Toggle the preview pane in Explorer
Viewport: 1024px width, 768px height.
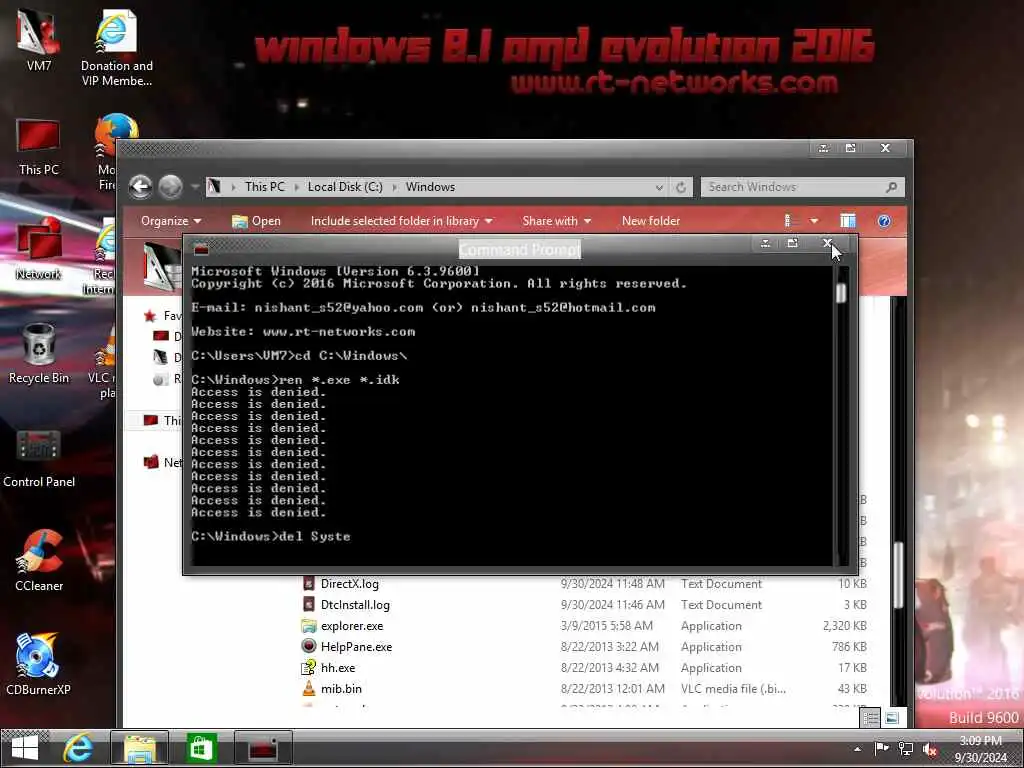[x=848, y=221]
